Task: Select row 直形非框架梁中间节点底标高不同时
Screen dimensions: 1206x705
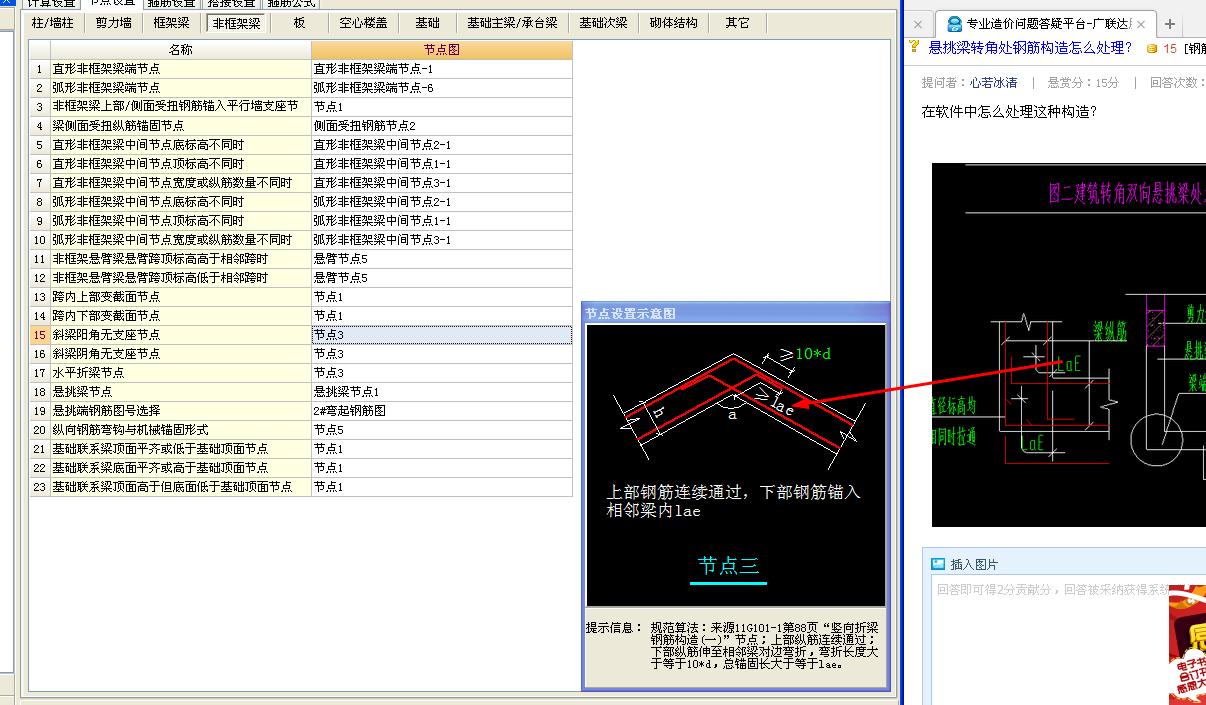Action: pyautogui.click(x=181, y=145)
